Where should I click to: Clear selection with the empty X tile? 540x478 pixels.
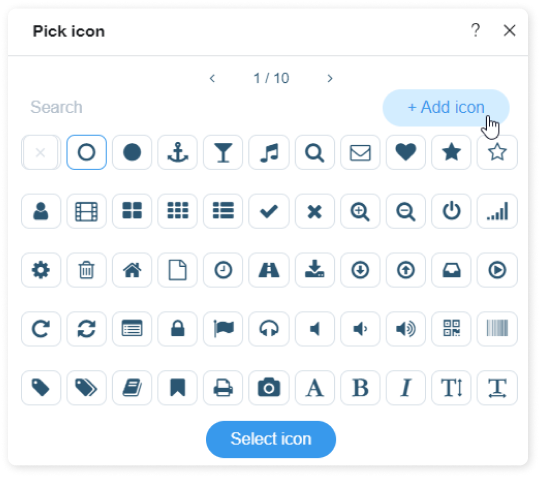41,152
